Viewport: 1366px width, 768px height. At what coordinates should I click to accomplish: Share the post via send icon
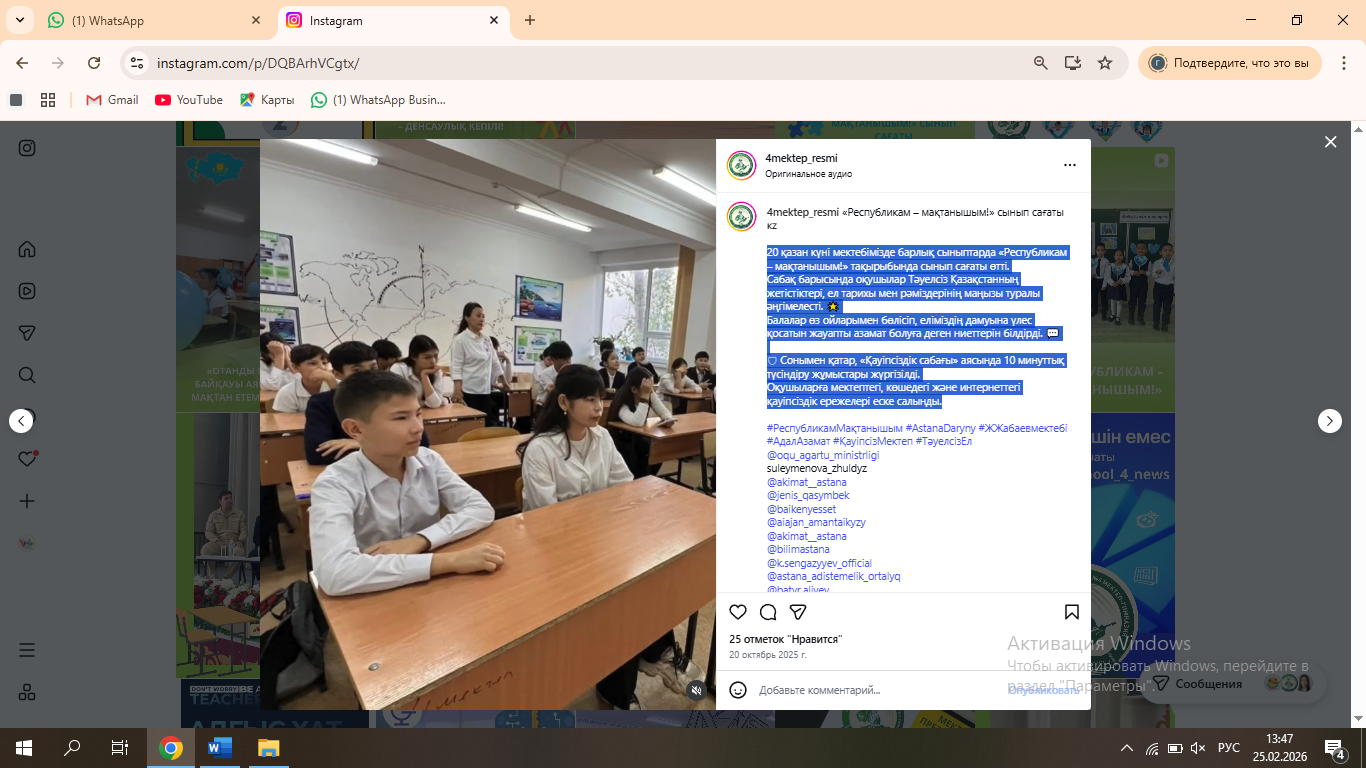tap(798, 612)
